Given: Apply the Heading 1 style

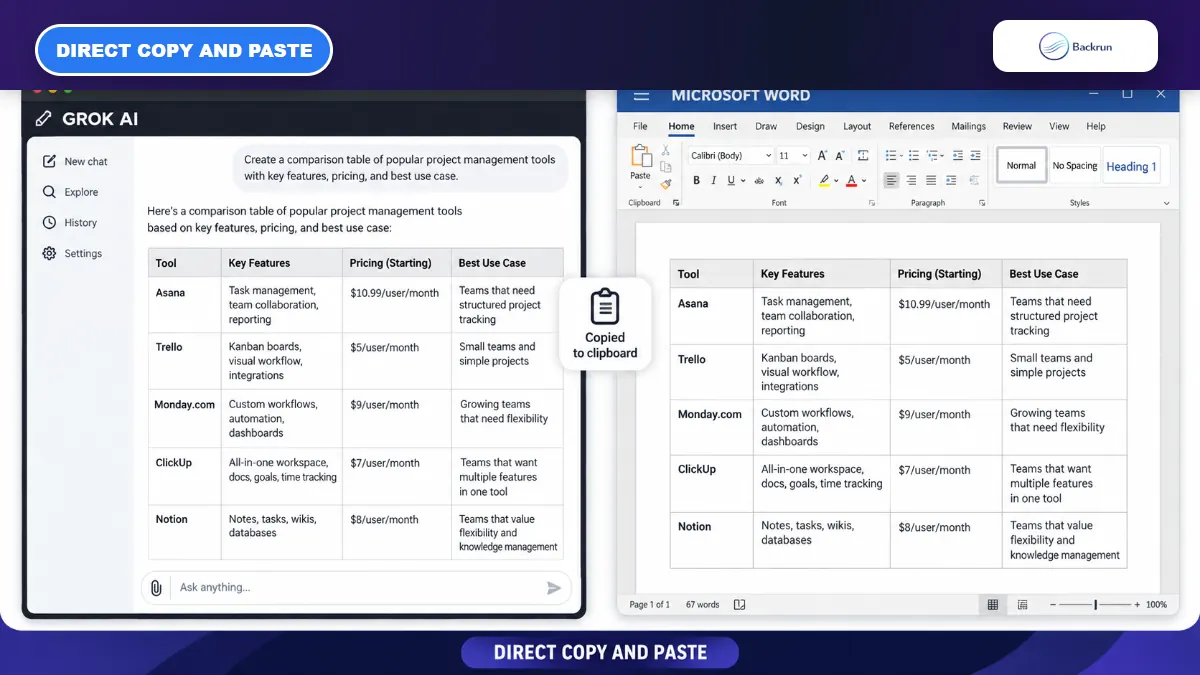Looking at the screenshot, I should point(1131,166).
